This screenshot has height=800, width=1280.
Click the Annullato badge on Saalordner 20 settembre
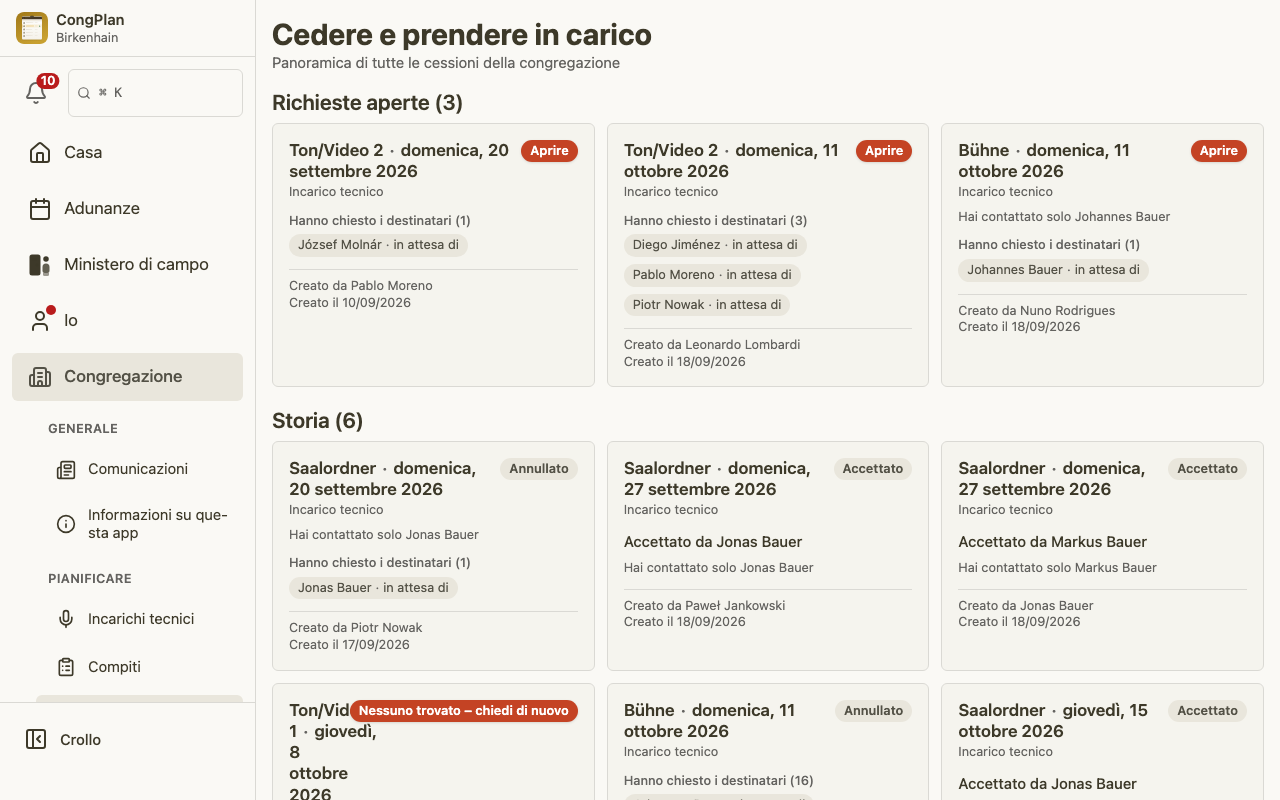[x=539, y=469]
